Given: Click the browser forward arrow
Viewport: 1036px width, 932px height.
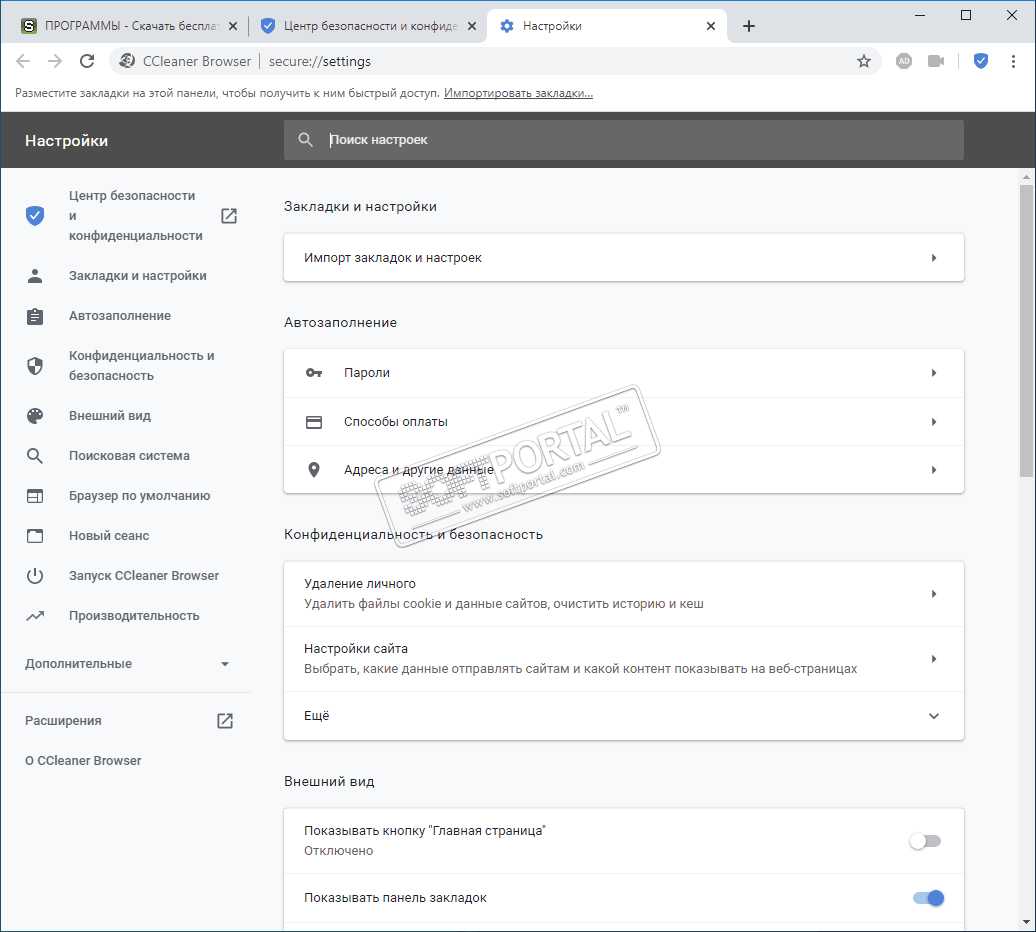Looking at the screenshot, I should pos(55,61).
